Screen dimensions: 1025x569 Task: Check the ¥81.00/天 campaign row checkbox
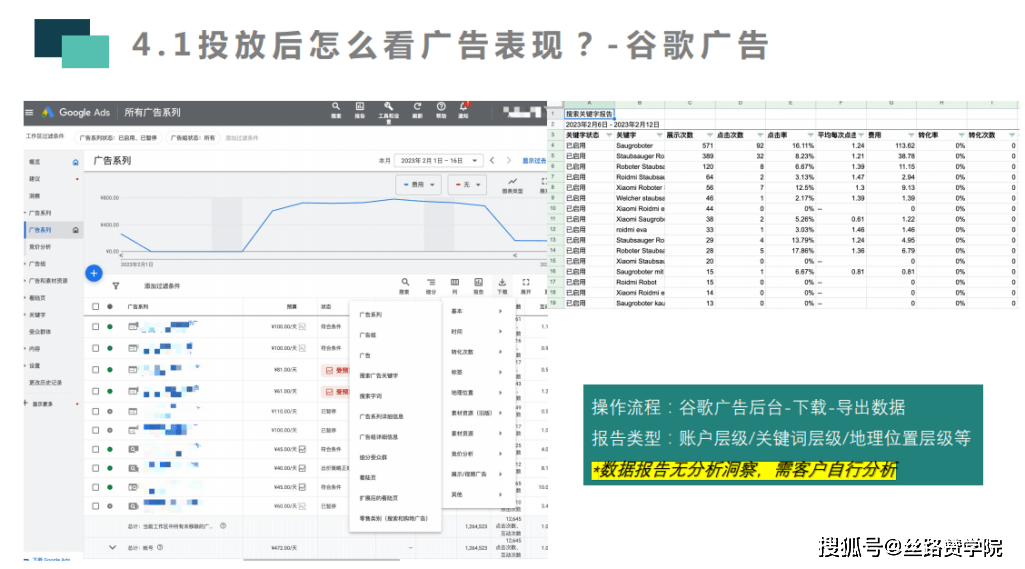(x=96, y=370)
